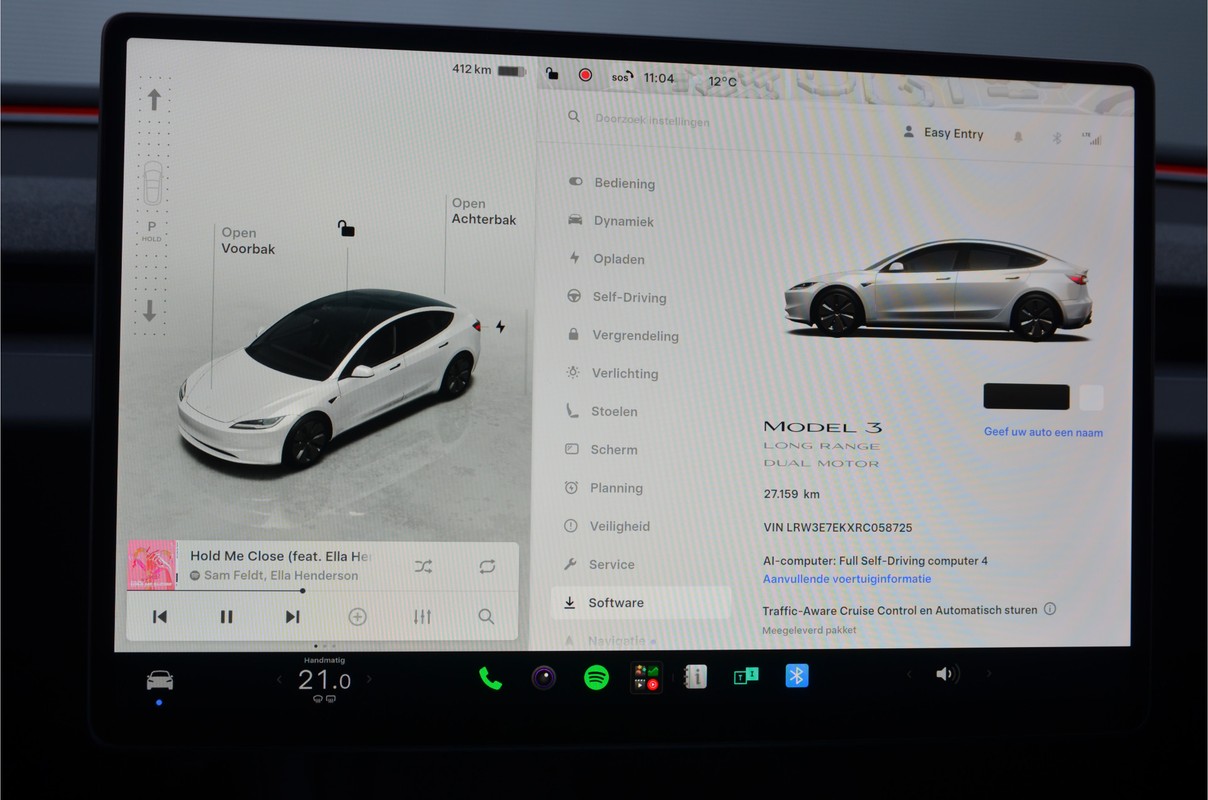Toggle shuffle in media player
The image size is (1208, 800).
[423, 567]
